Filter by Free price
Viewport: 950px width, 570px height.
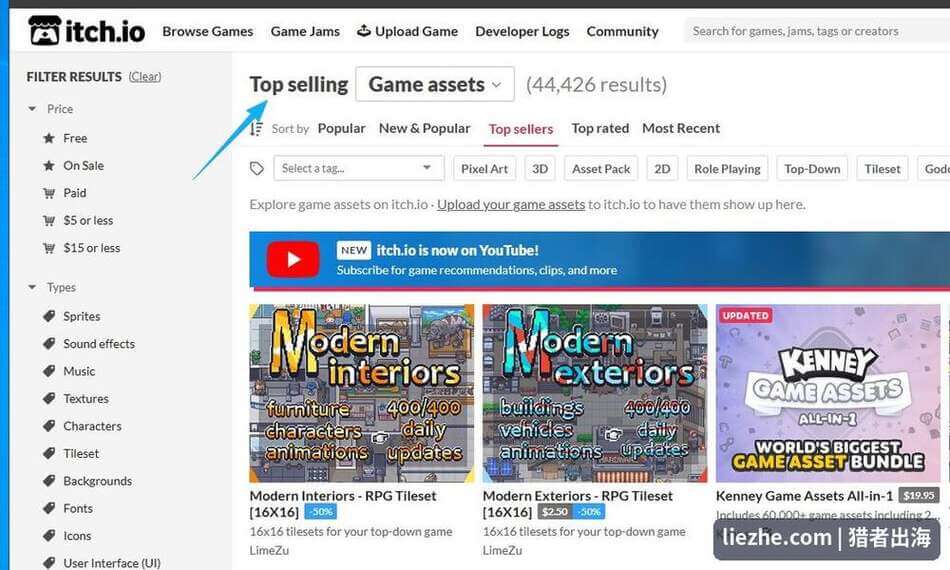tap(75, 138)
